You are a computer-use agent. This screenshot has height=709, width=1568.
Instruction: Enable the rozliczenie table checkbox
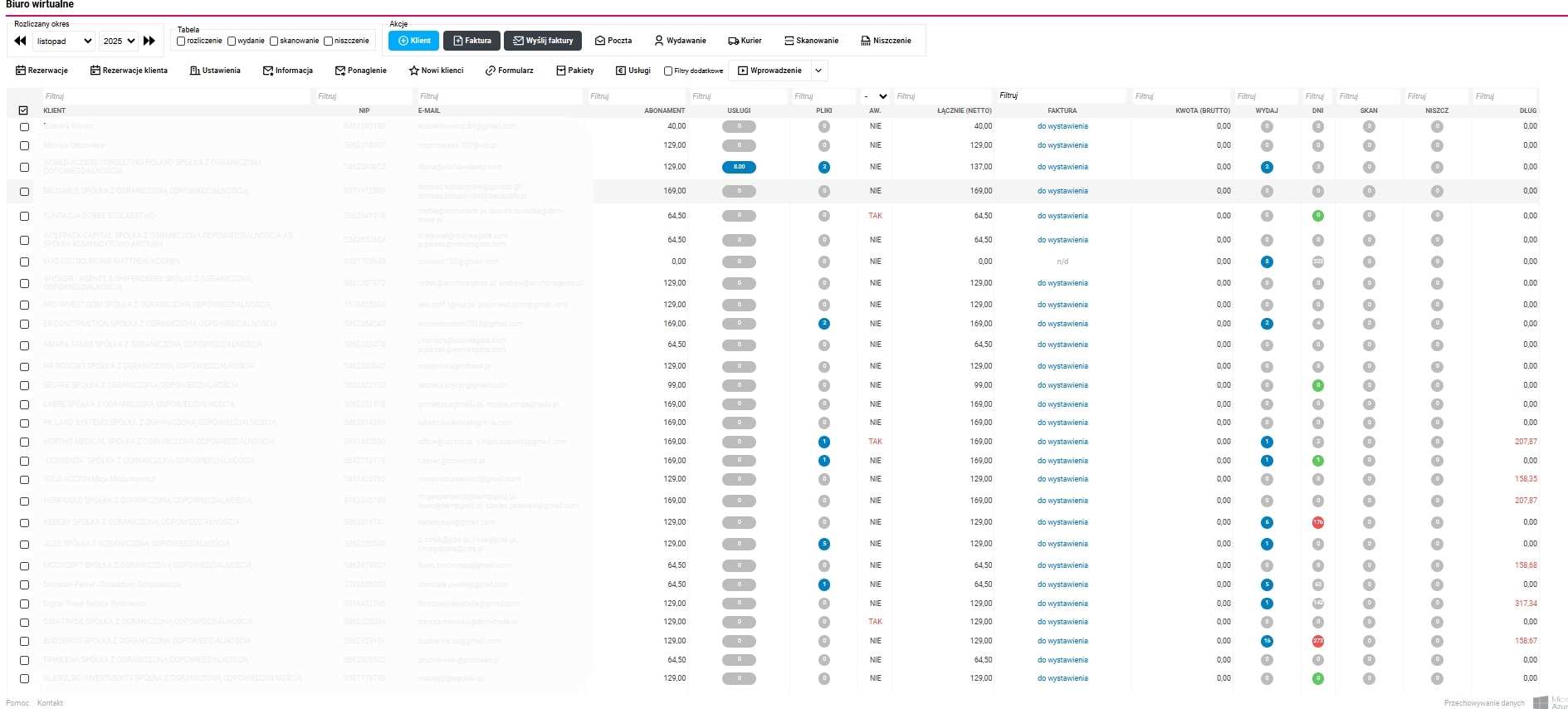coord(181,41)
